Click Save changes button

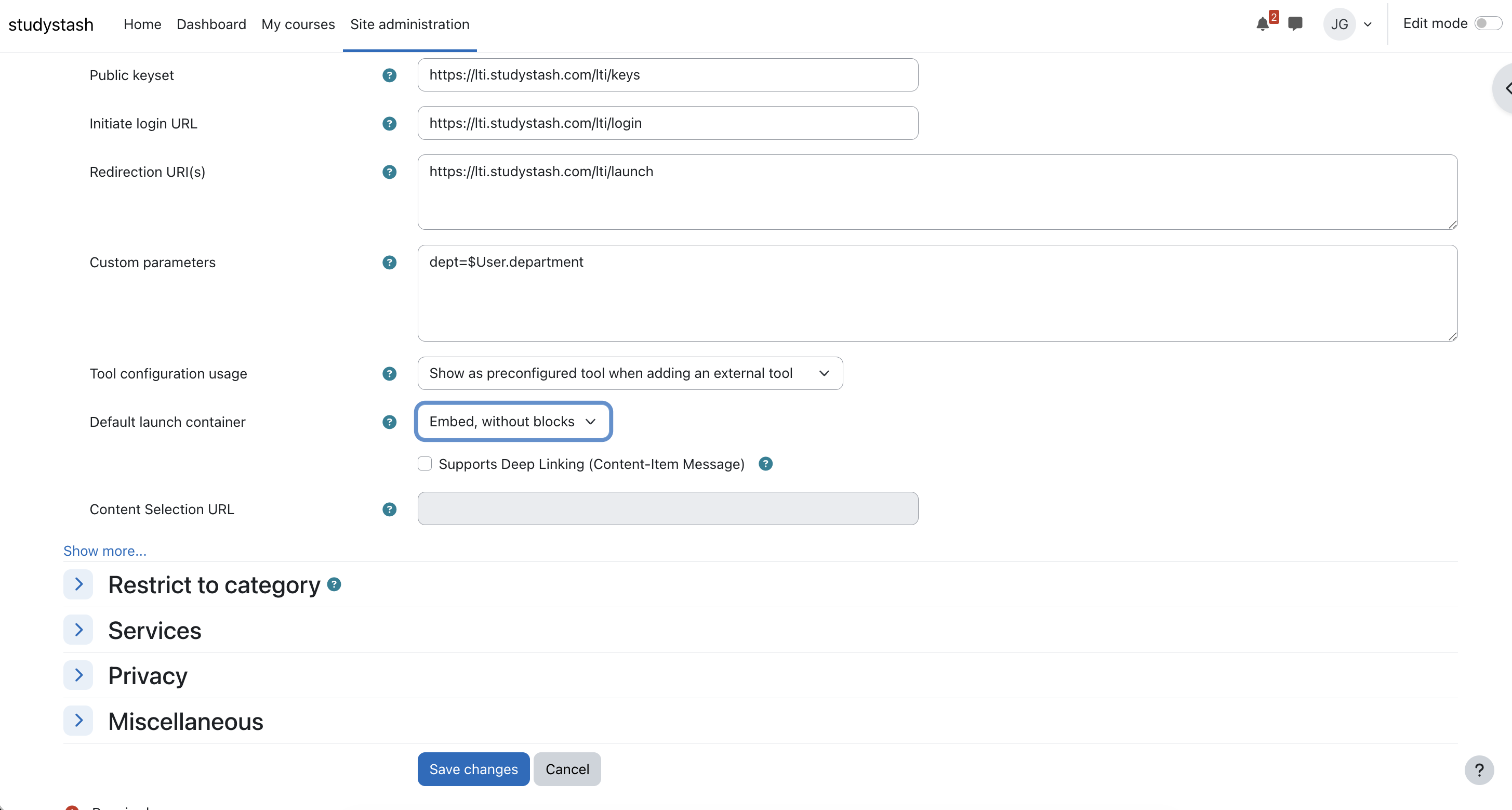click(474, 769)
